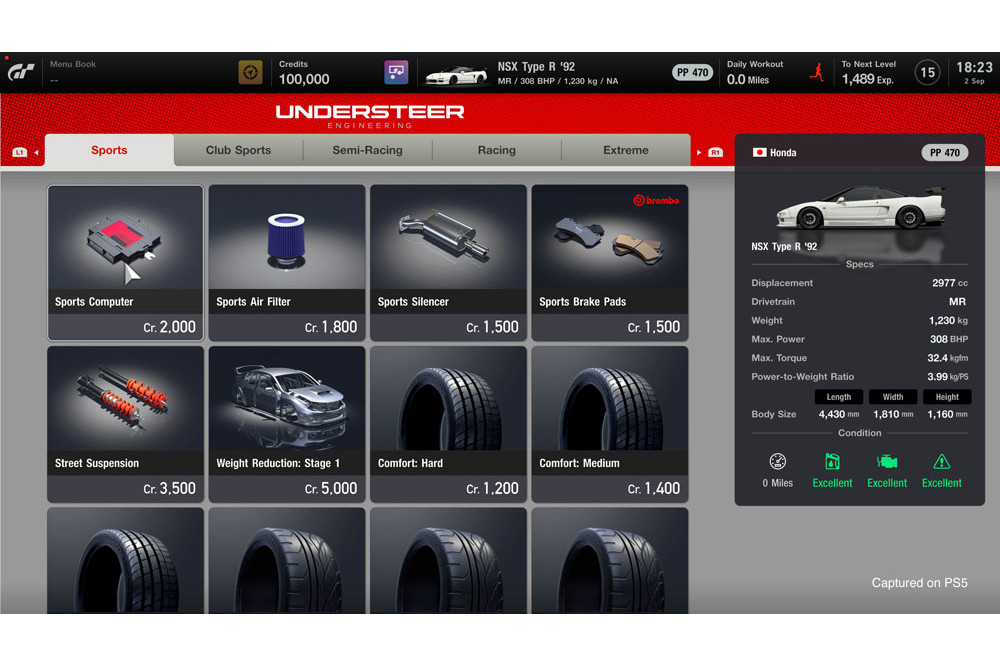Click the odometer mileage condition icon
Viewport: 1000px width, 667px height.
click(777, 461)
